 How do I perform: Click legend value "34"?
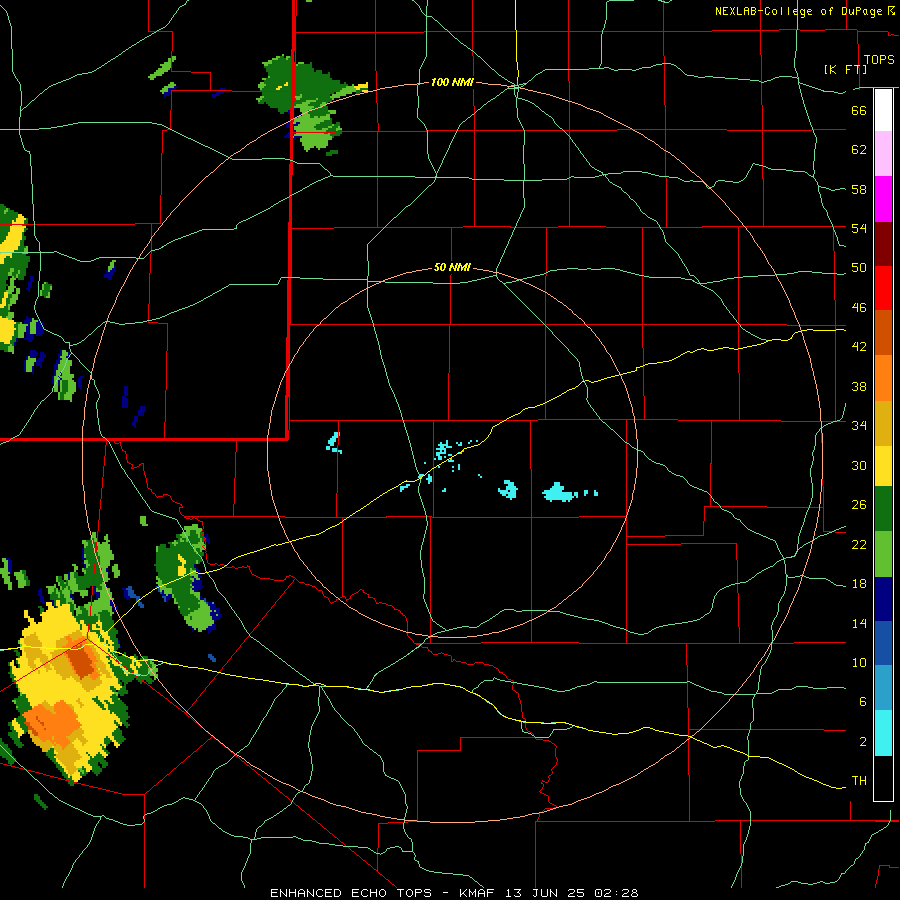(x=859, y=426)
